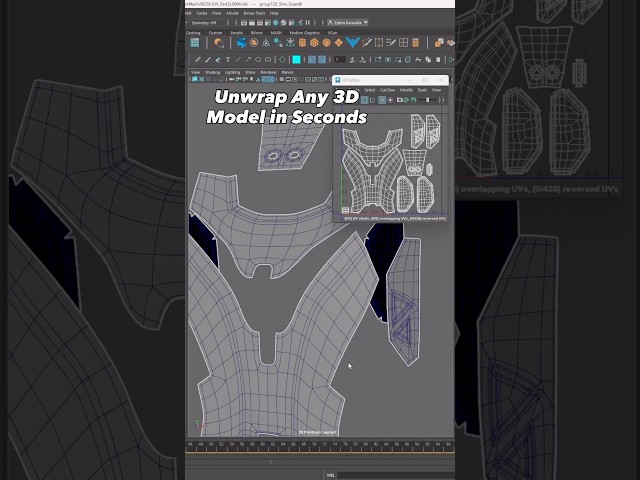Open the Cache menu in Maya
The height and width of the screenshot is (480, 640).
(x=202, y=13)
